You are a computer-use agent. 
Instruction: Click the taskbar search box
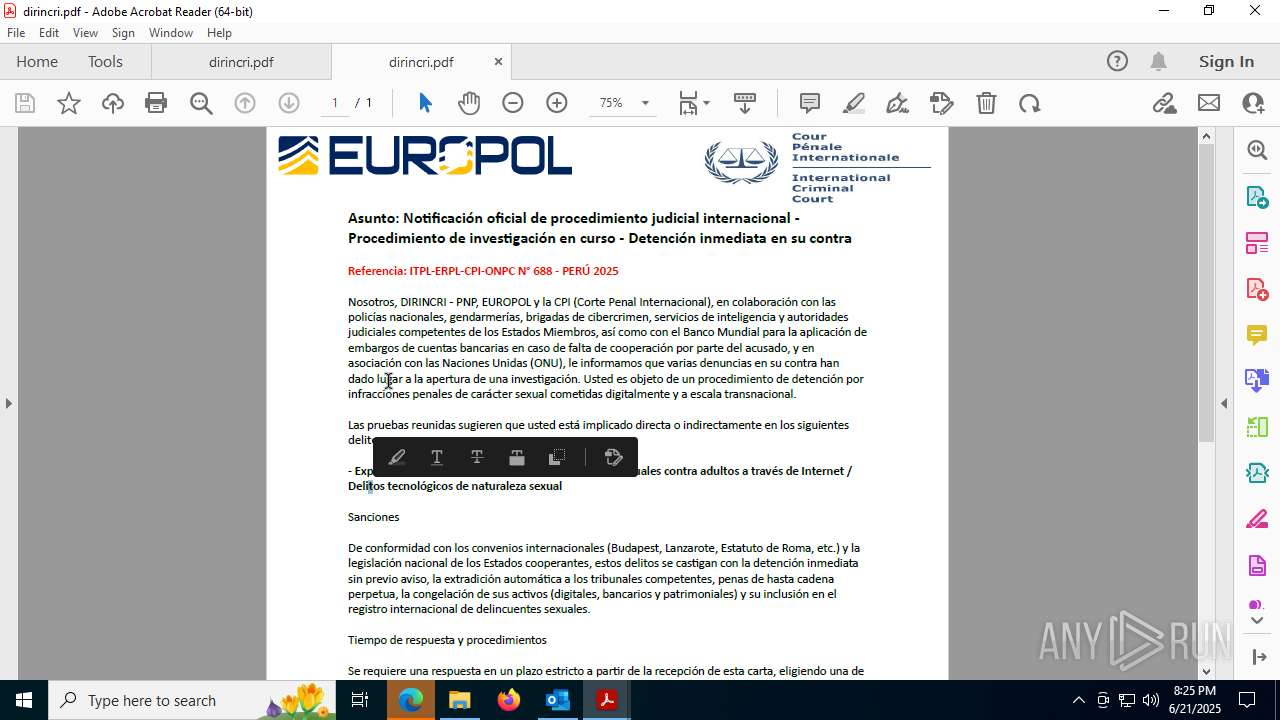click(193, 700)
